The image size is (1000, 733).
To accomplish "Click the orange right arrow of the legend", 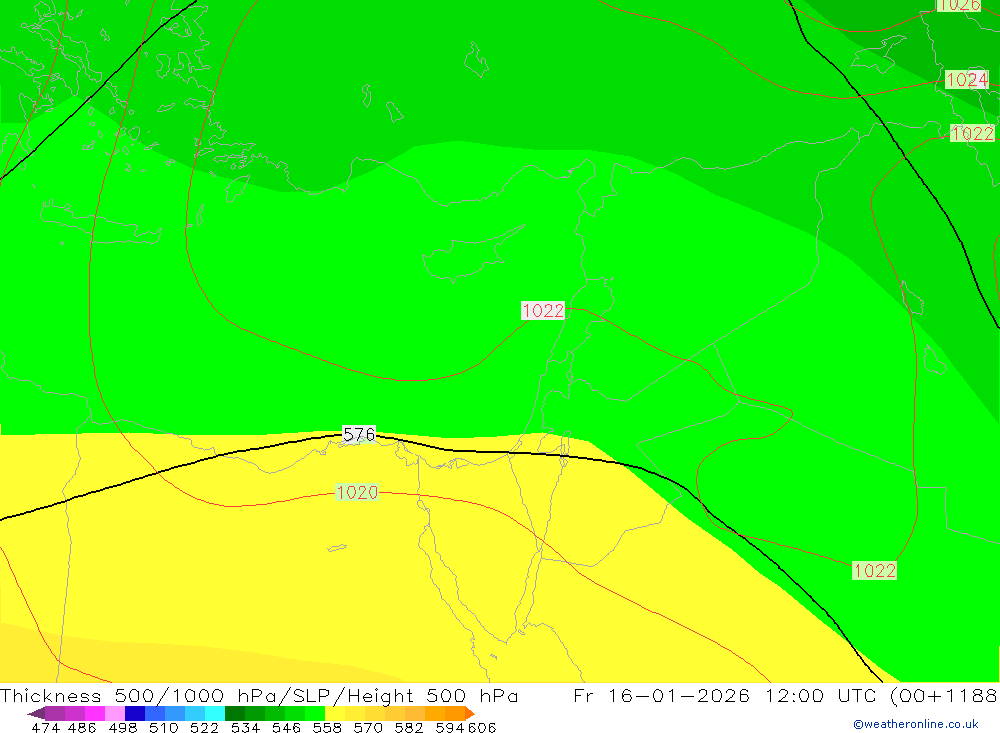I will click(468, 713).
